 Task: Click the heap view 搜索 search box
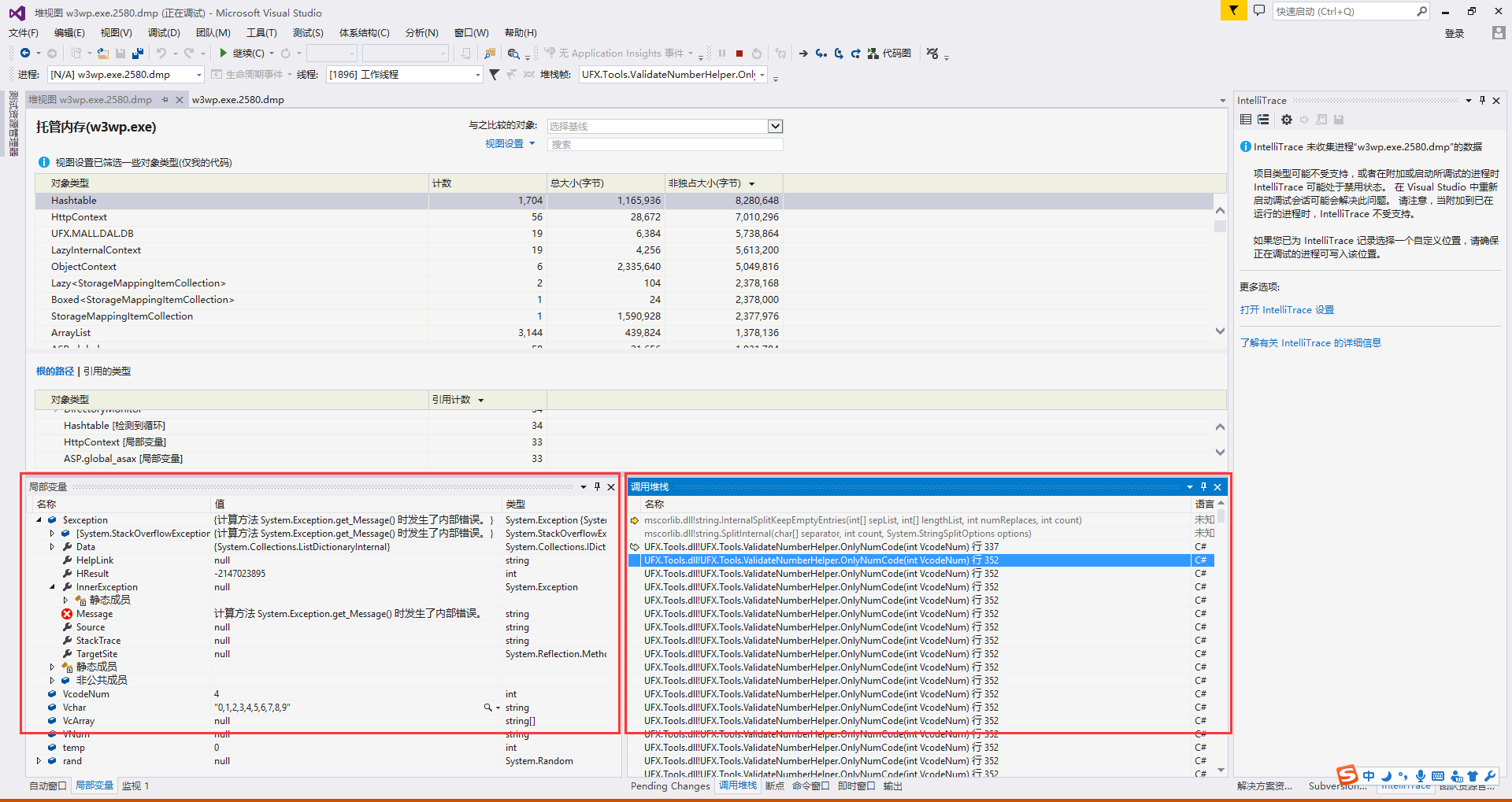(665, 145)
